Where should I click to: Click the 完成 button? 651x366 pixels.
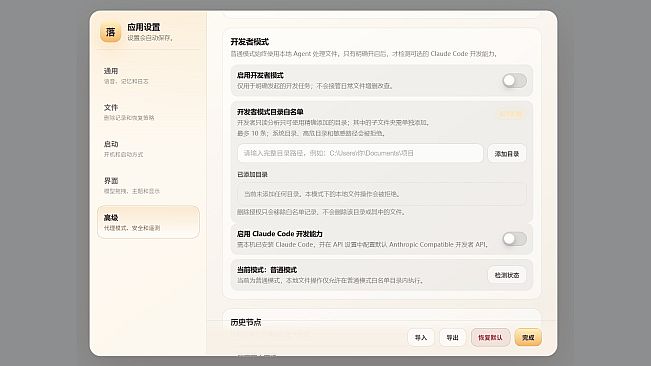528,337
